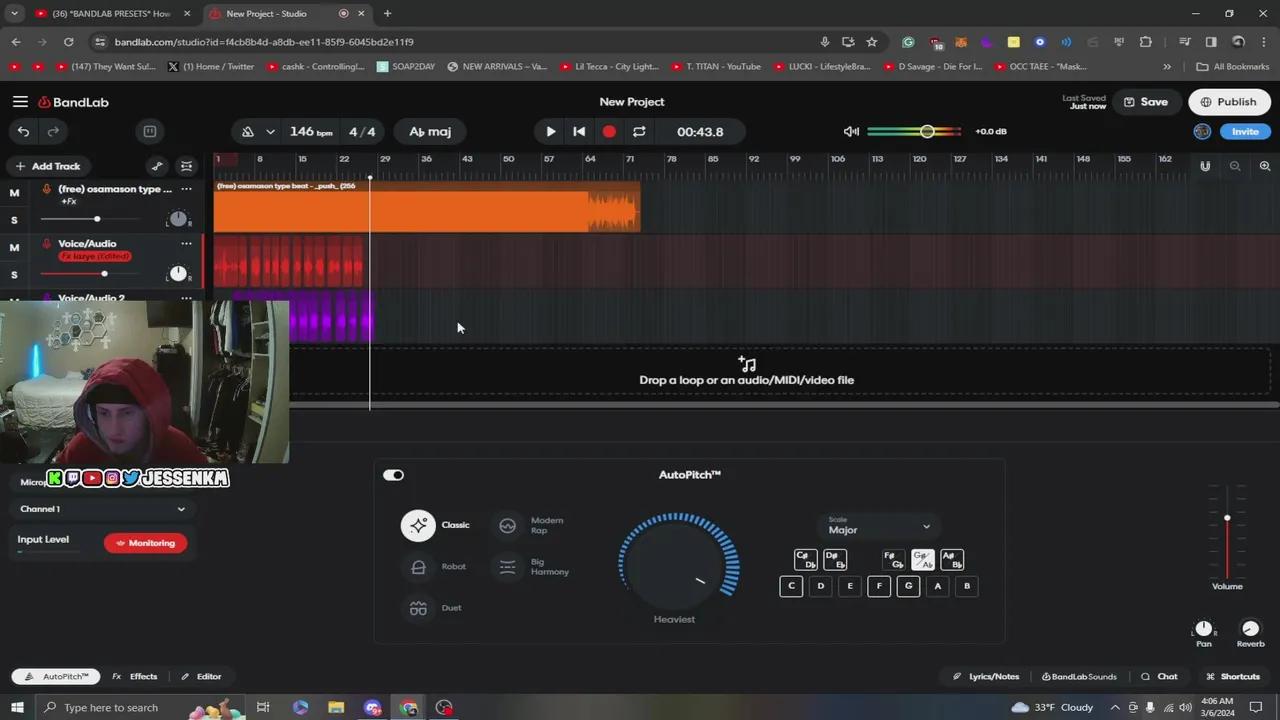This screenshot has height=720, width=1280.
Task: Adjust the master volume slider
Action: coord(927,132)
